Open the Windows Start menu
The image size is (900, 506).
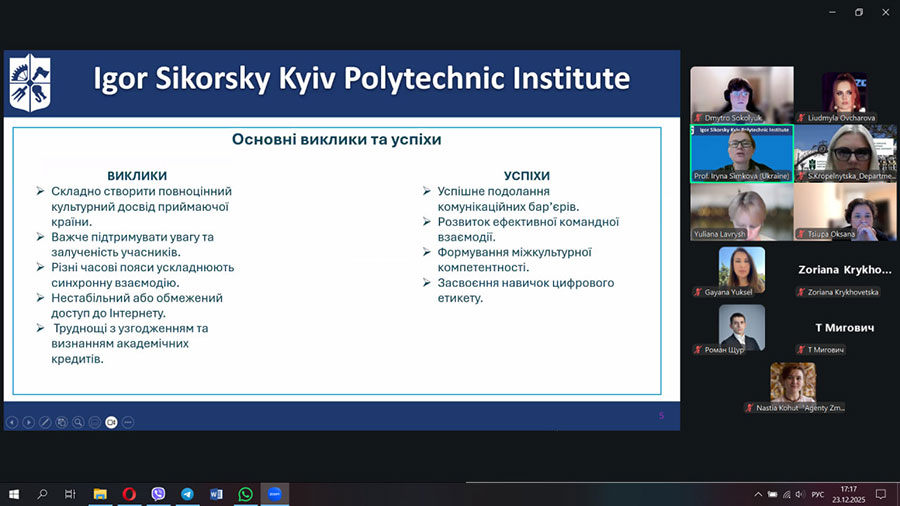(x=14, y=494)
